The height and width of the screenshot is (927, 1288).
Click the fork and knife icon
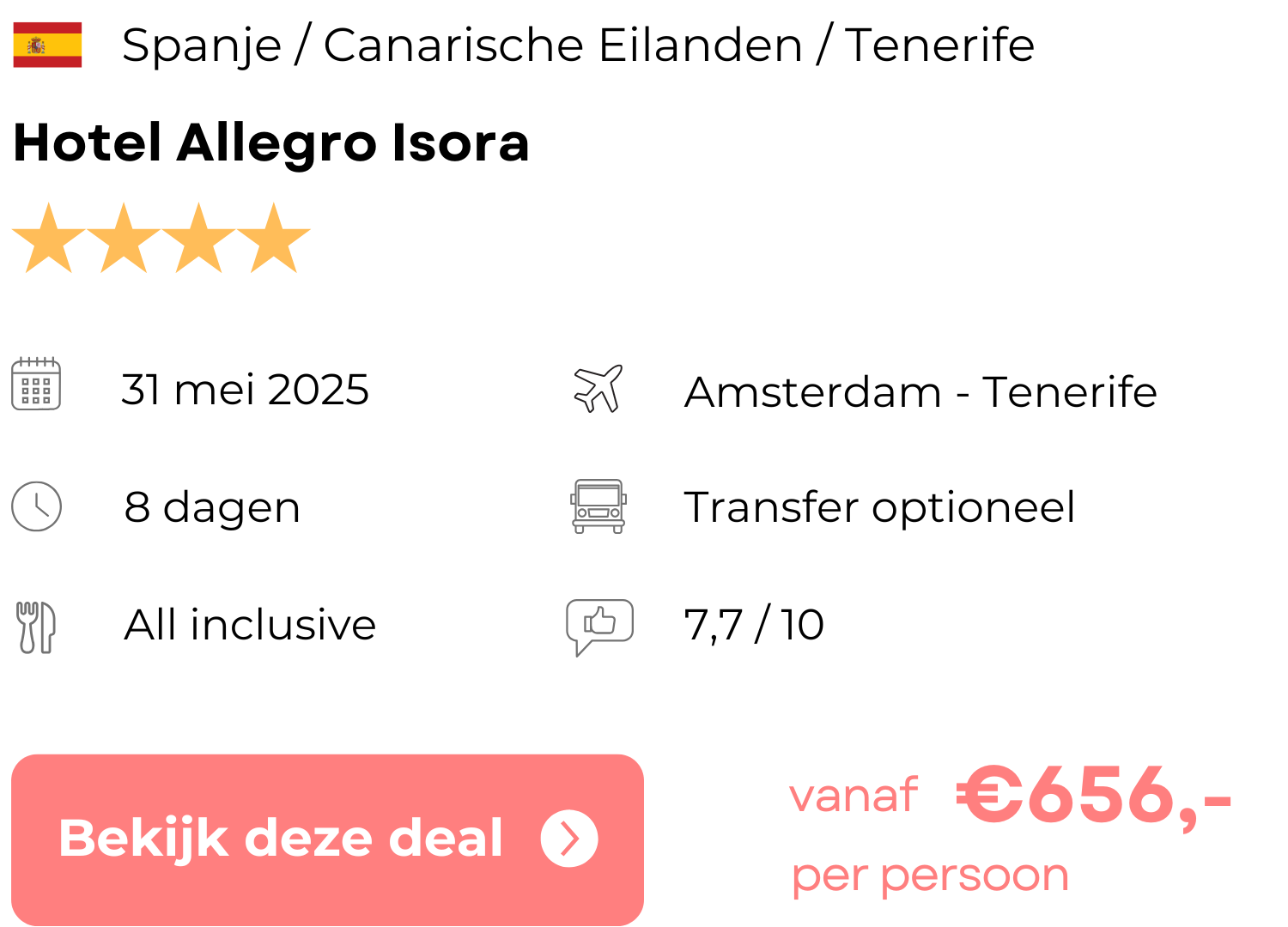click(36, 627)
